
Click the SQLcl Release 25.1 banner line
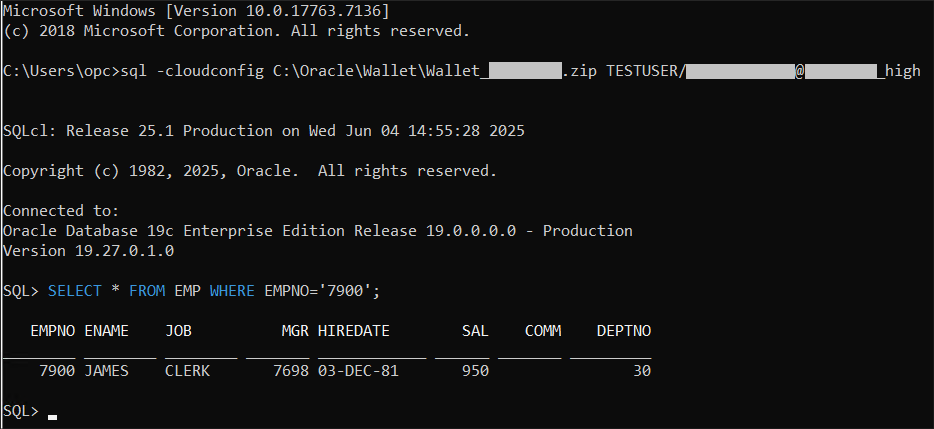point(264,131)
